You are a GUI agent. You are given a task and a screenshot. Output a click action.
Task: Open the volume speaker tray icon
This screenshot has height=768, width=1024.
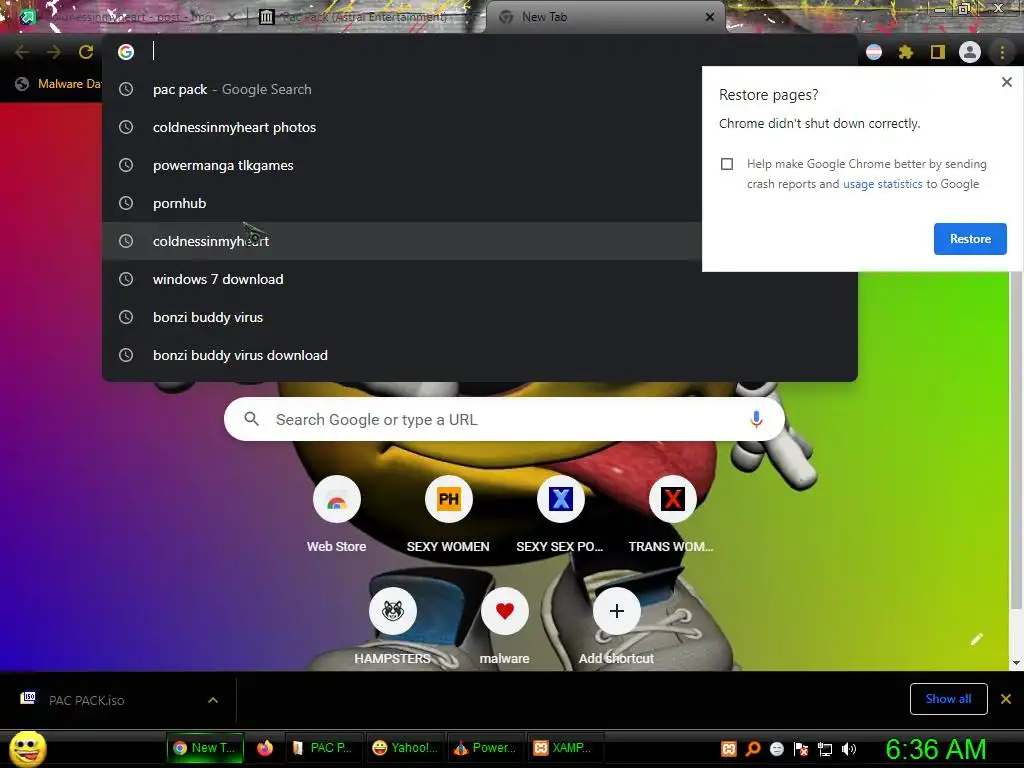[x=849, y=749]
